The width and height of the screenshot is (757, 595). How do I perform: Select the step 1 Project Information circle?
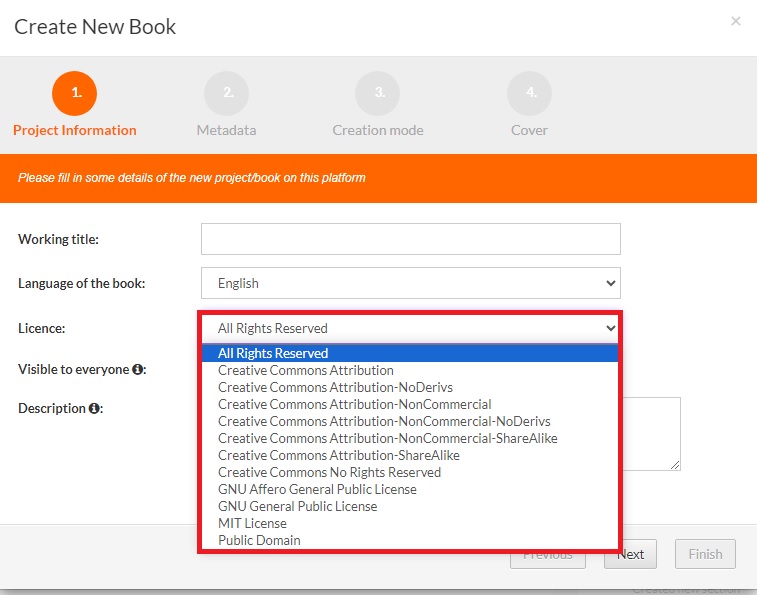coord(76,93)
